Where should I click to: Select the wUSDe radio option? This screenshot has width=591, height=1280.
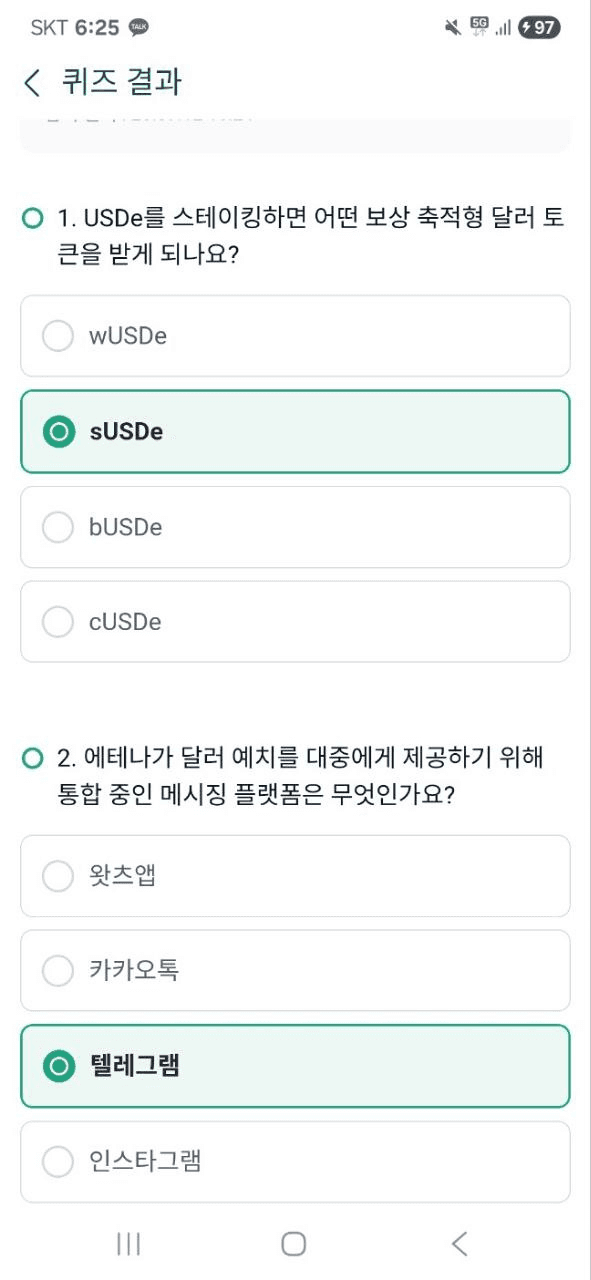[295, 336]
